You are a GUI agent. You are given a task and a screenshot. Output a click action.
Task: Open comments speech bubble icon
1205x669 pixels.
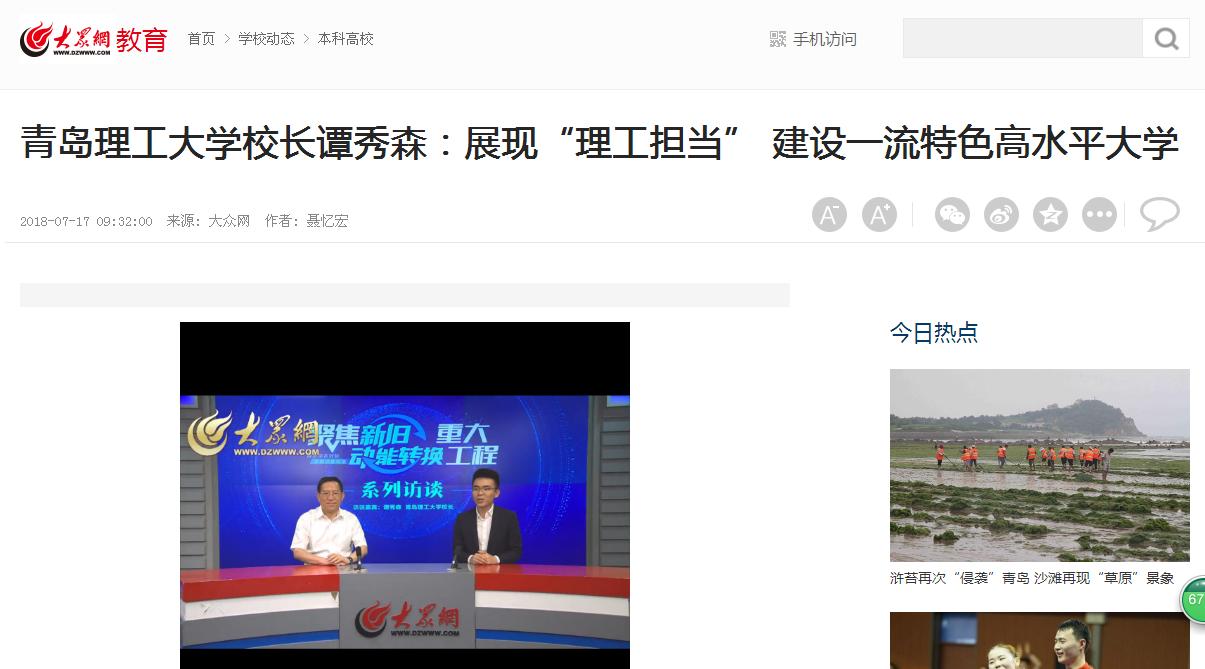click(x=1160, y=214)
